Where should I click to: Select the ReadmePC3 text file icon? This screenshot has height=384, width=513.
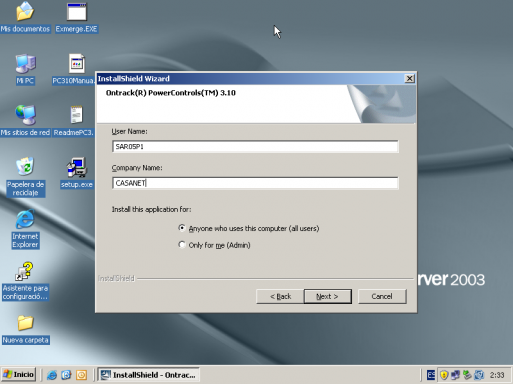click(x=74, y=121)
